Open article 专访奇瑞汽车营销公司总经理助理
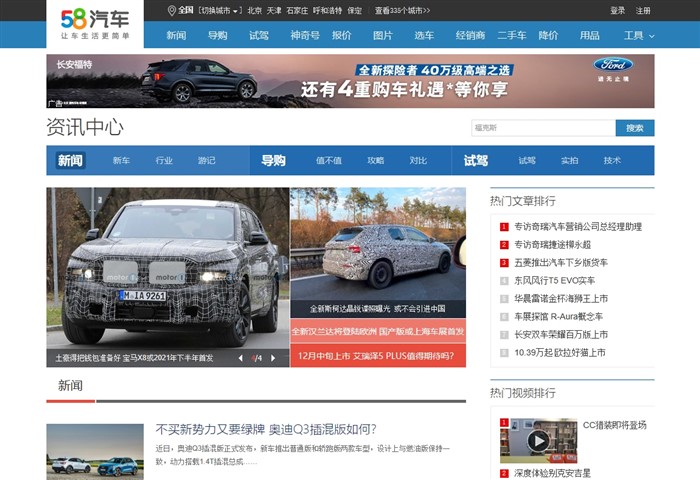The width and height of the screenshot is (700, 480). pyautogui.click(x=578, y=227)
